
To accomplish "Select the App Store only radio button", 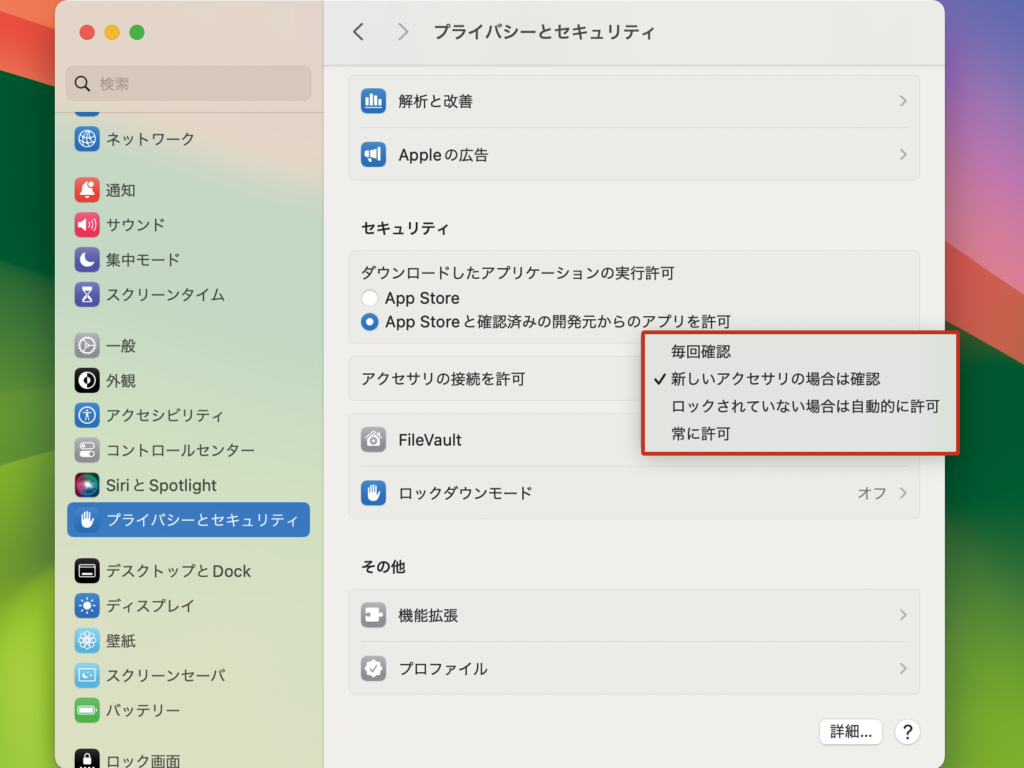I will (370, 298).
